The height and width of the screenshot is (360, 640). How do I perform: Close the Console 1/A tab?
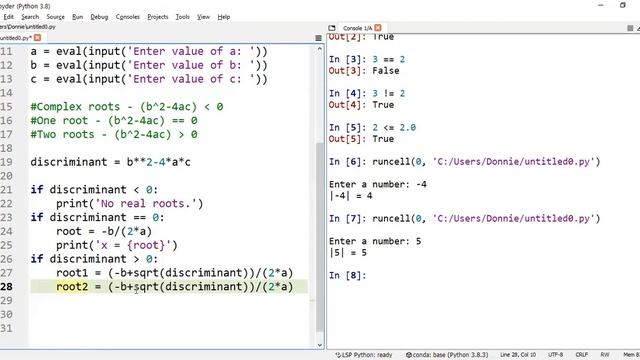[378, 28]
